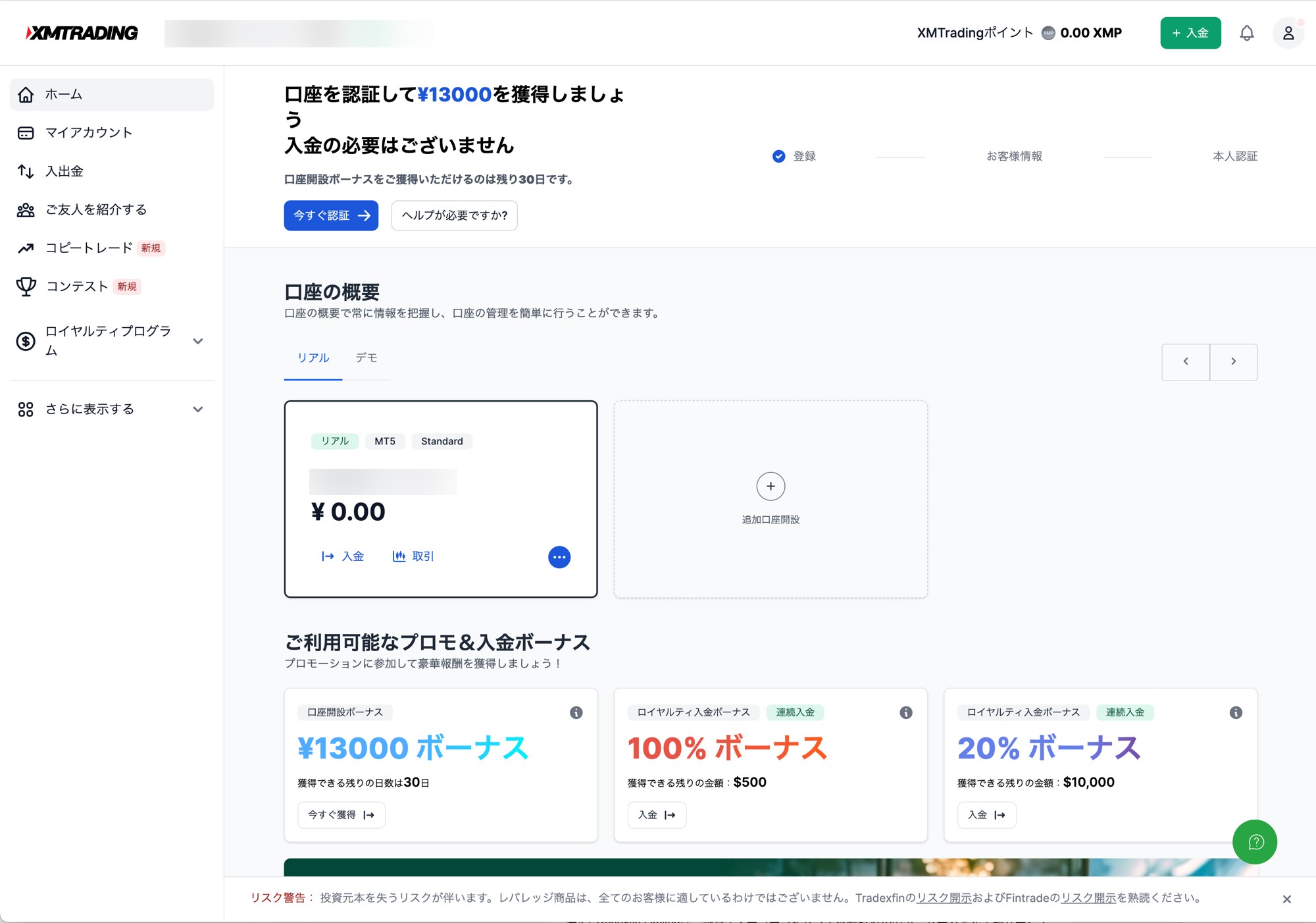The height and width of the screenshot is (923, 1316).
Task: Click the ヘルプが必要ですか? button
Action: (454, 215)
